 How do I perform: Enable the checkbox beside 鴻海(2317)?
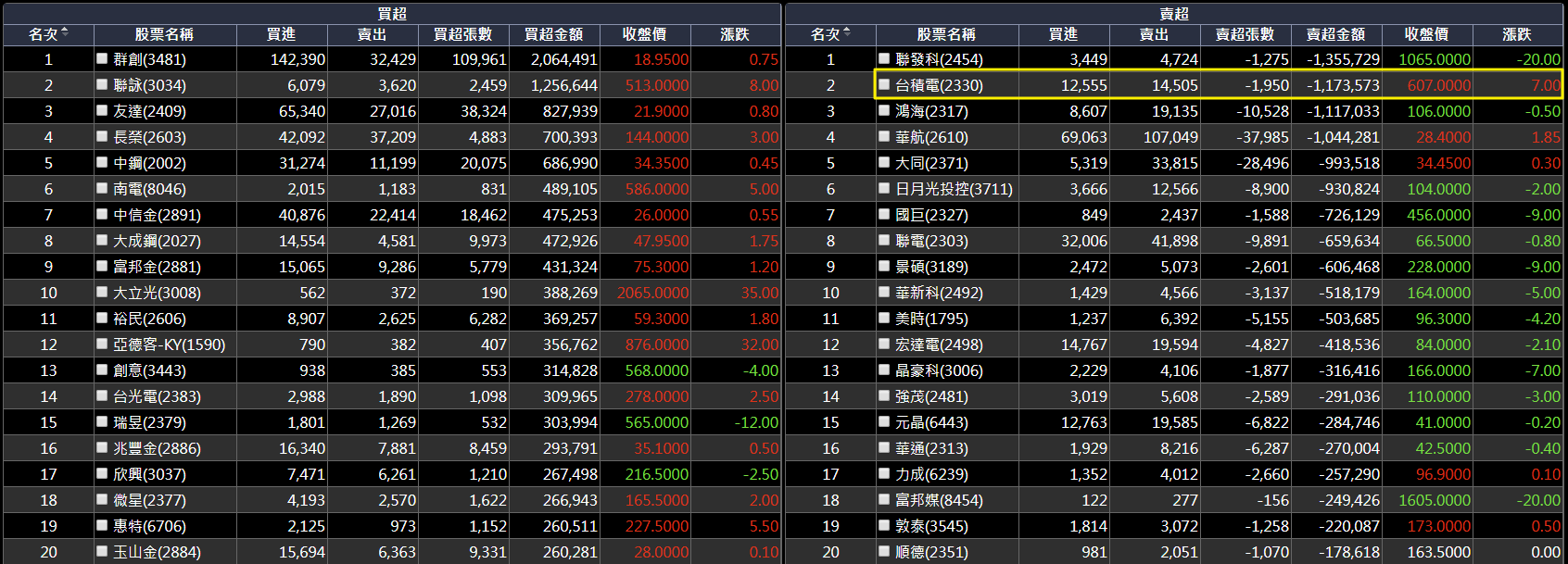click(x=884, y=110)
